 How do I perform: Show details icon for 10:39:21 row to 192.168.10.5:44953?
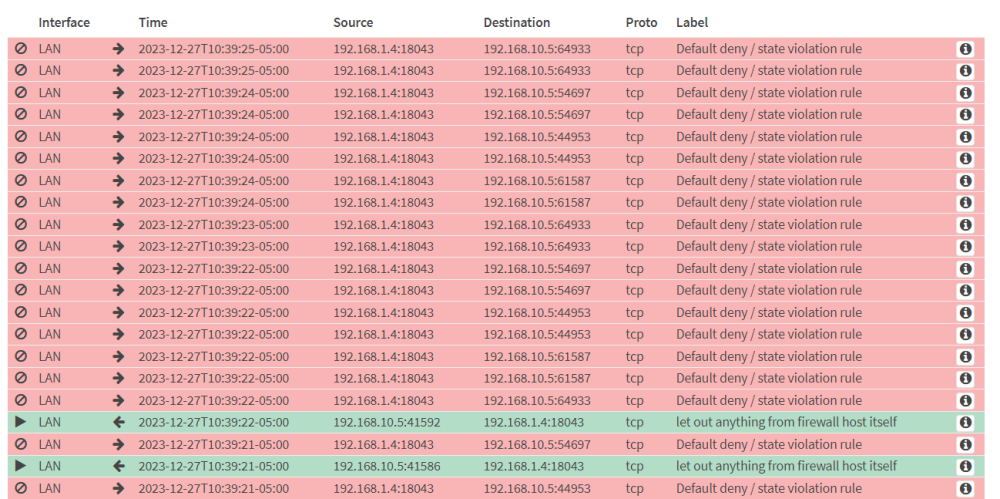pyautogui.click(x=965, y=488)
